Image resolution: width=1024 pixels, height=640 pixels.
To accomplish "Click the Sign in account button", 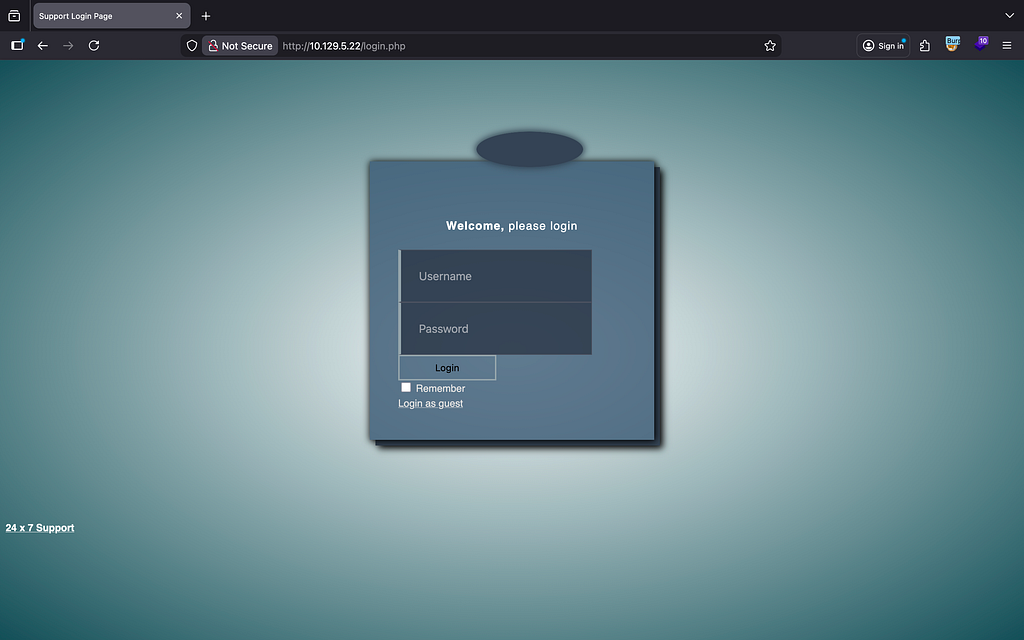I will [883, 46].
